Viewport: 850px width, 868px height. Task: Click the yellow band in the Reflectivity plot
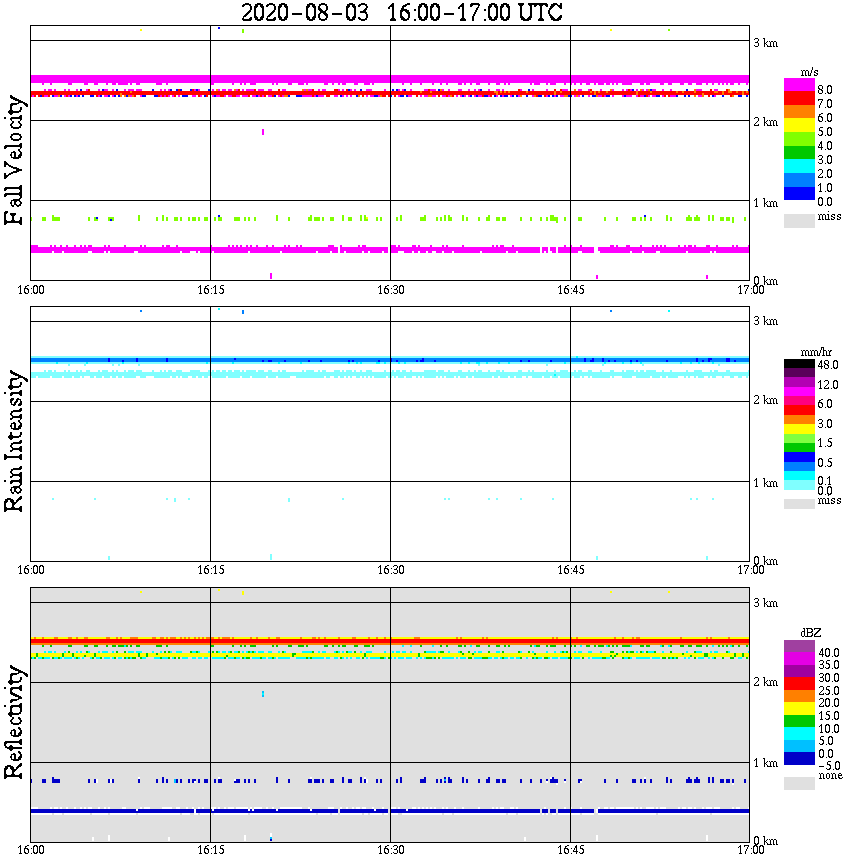coord(390,655)
